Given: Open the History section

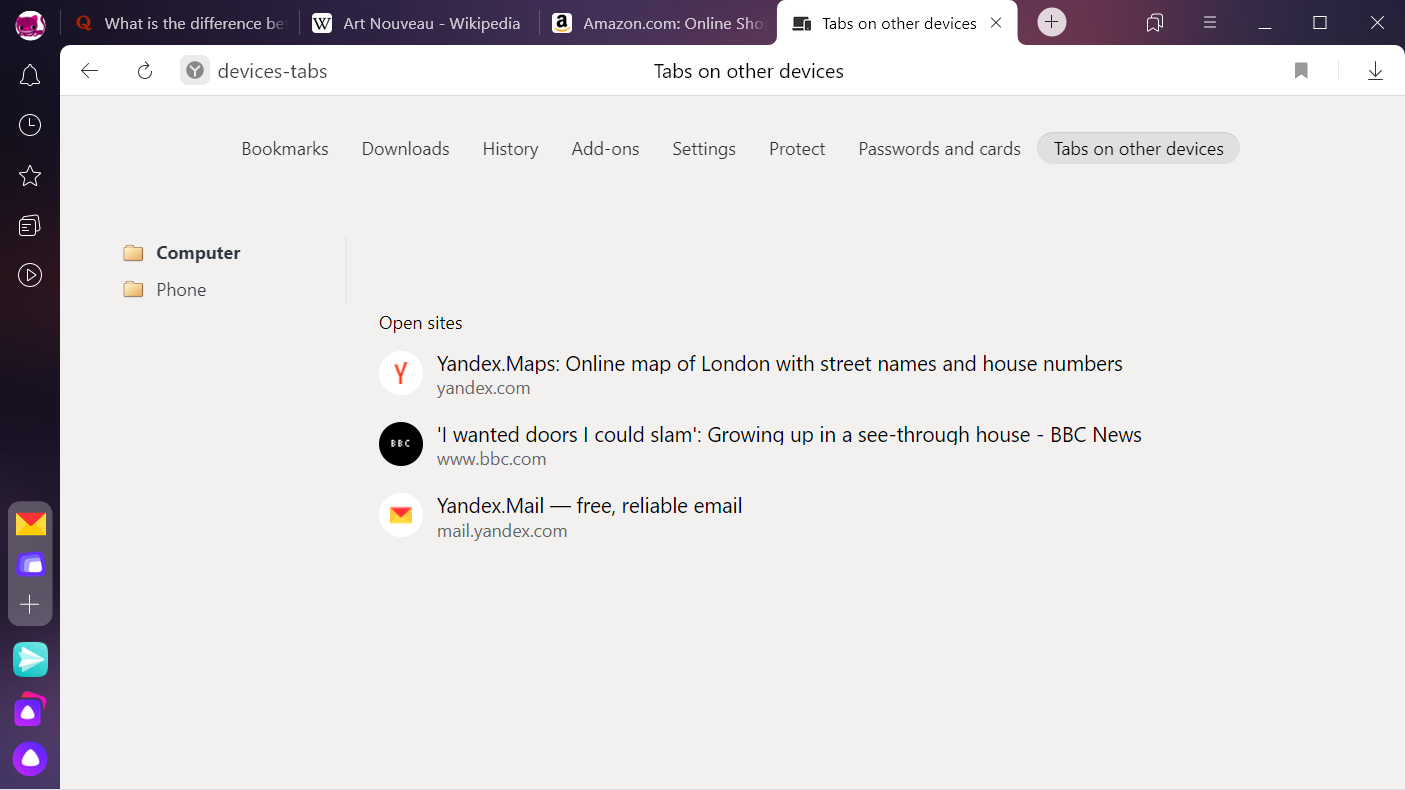Looking at the screenshot, I should click(x=510, y=149).
